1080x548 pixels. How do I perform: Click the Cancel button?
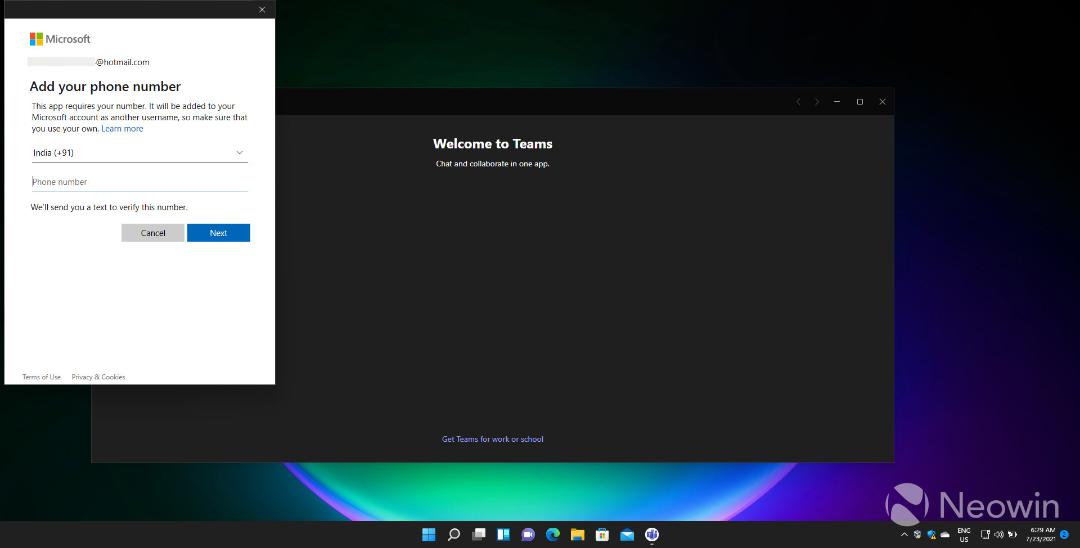(153, 233)
